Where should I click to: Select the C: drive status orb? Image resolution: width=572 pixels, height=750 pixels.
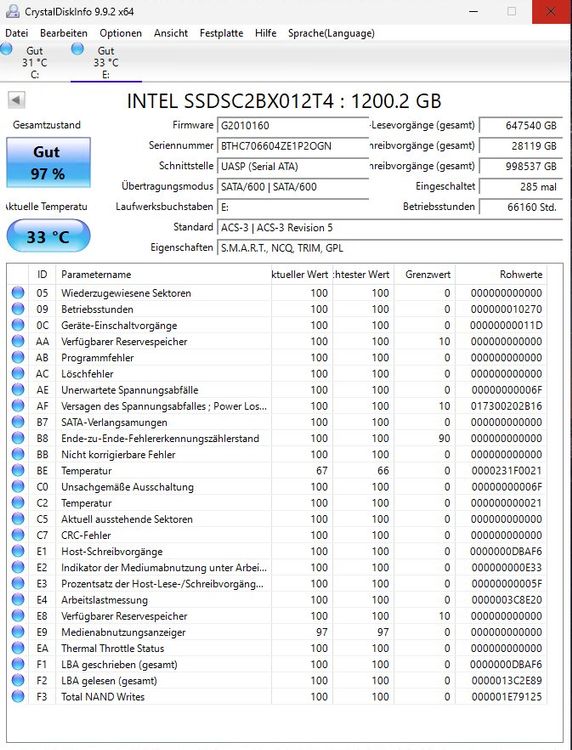click(x=6, y=48)
